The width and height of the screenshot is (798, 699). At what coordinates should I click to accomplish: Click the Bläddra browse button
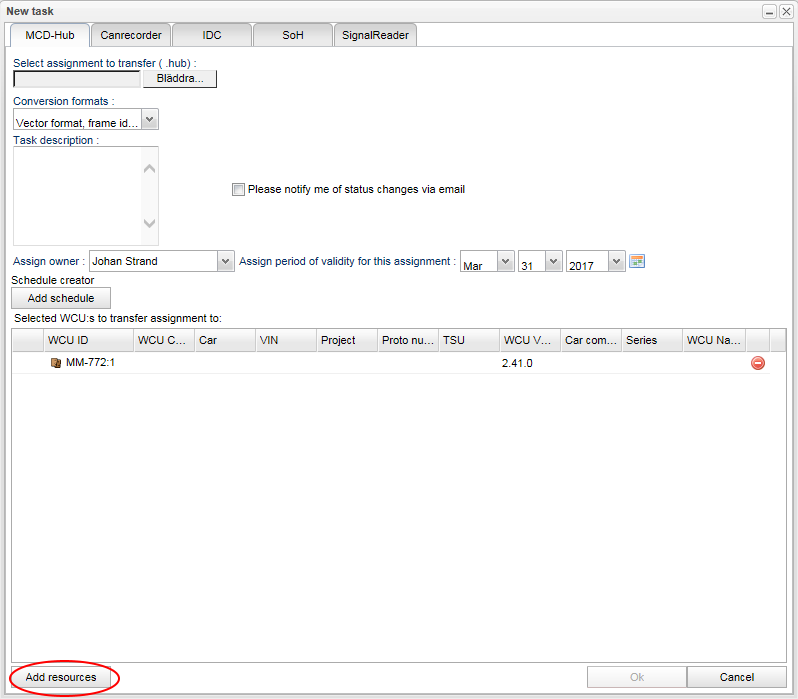(180, 78)
